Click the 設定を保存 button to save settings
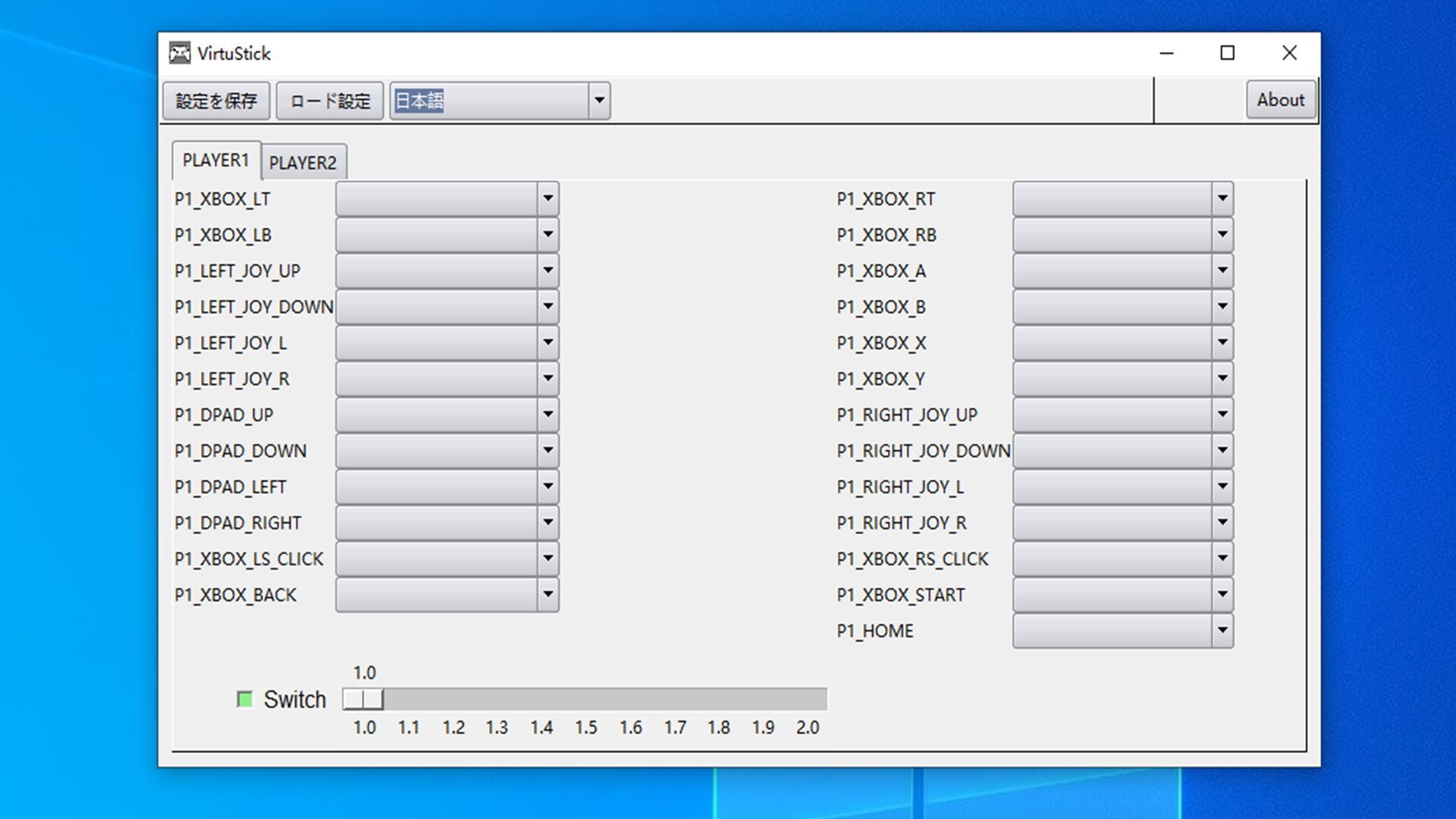Viewport: 1456px width, 819px height. coord(215,99)
